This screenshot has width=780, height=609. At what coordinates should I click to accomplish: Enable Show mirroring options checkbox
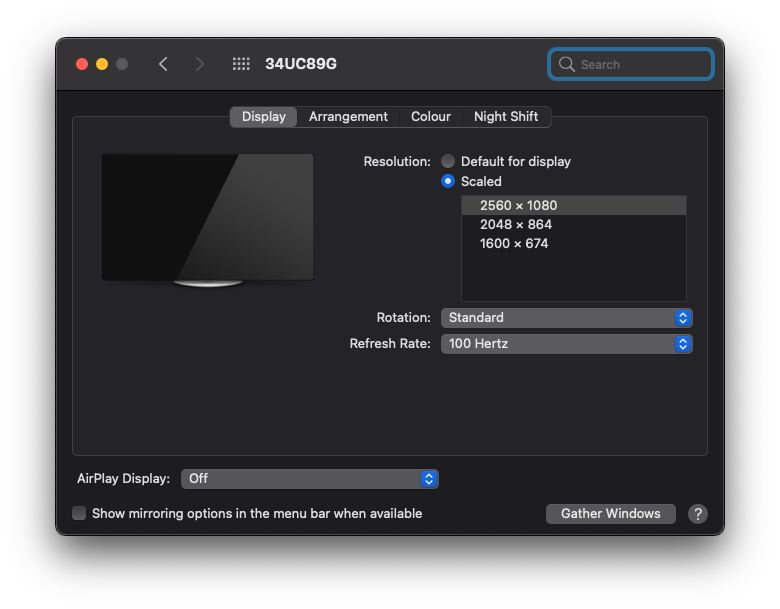[x=79, y=513]
